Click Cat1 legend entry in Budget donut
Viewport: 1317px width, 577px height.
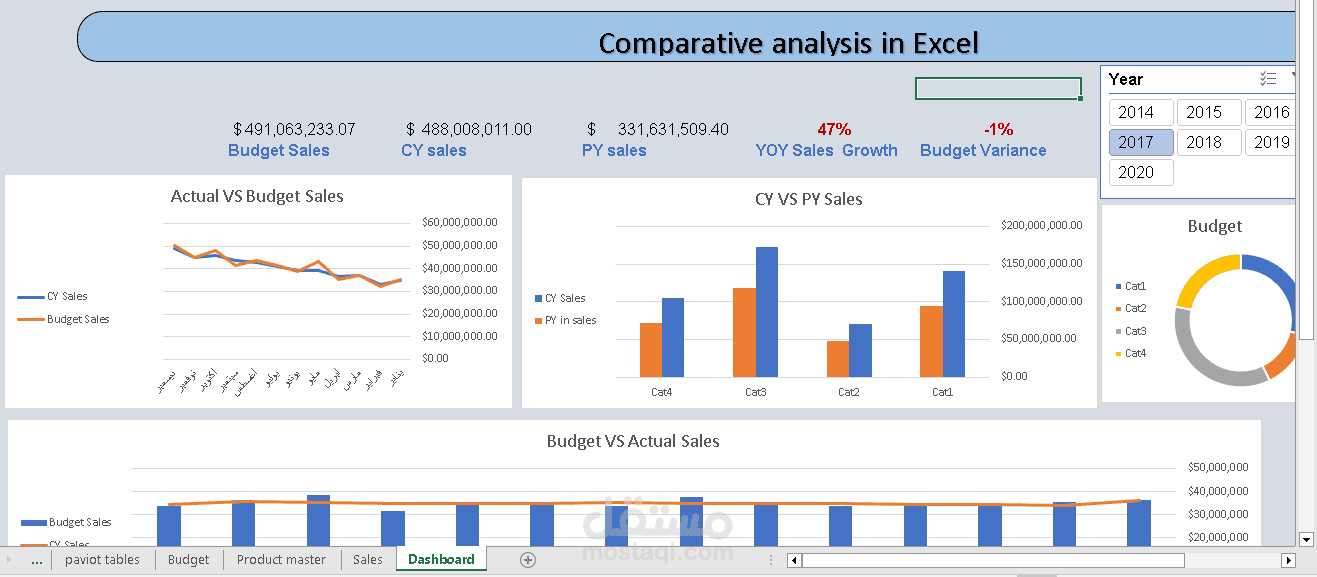point(1131,287)
